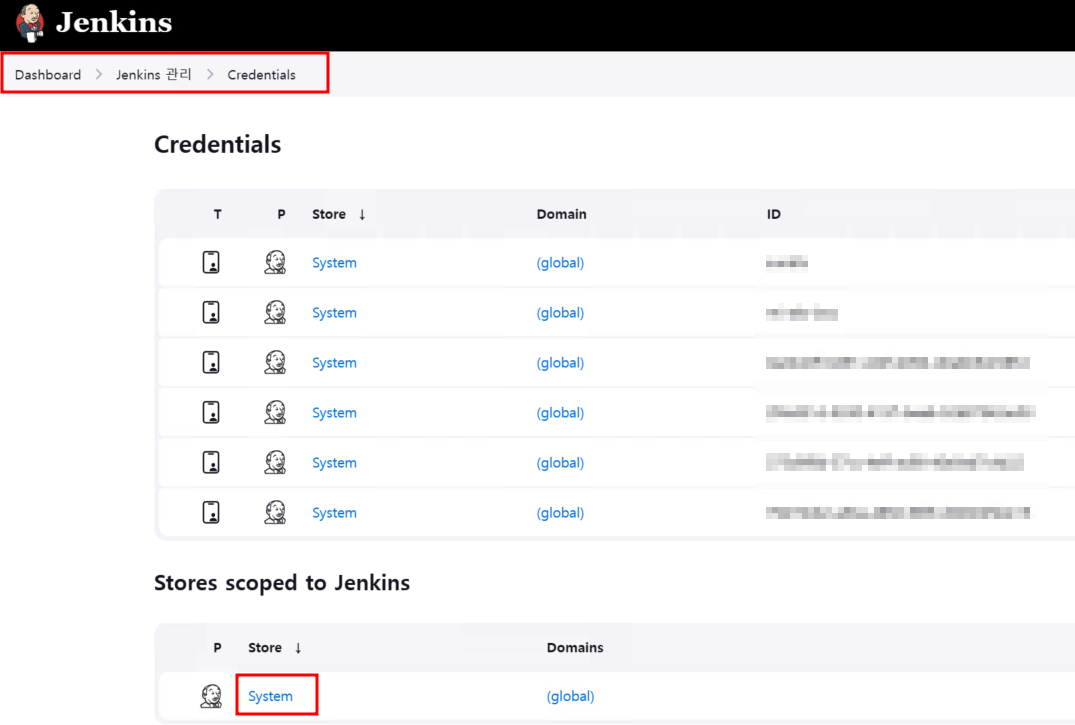The width and height of the screenshot is (1075, 725).
Task: Select Credentials in the breadcrumb trail
Action: 262,74
